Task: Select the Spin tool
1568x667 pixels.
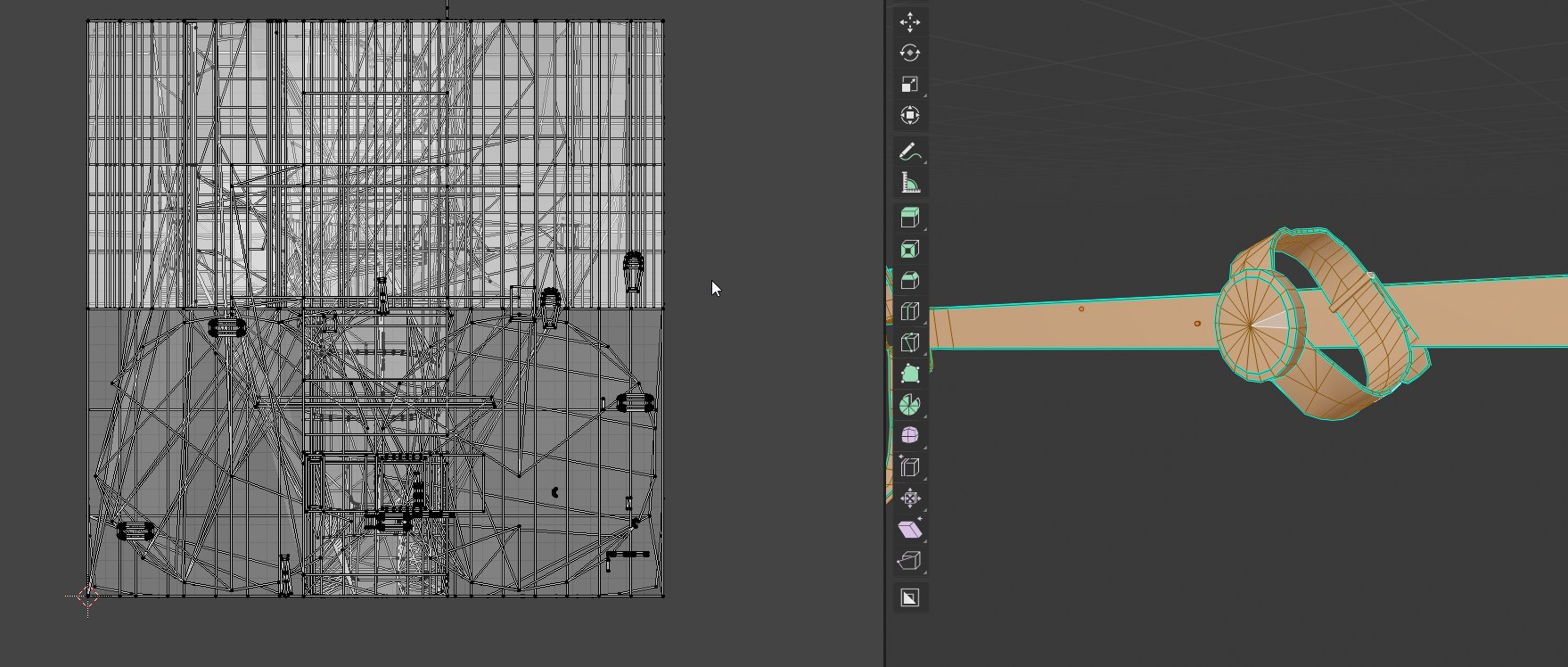Action: pyautogui.click(x=909, y=406)
